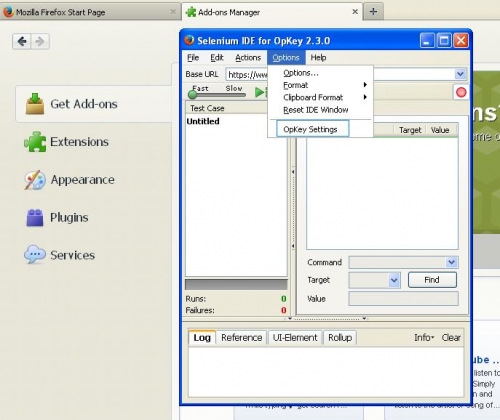This screenshot has width=500, height=420.
Task: Open a new tab with plus button
Action: [x=373, y=12]
